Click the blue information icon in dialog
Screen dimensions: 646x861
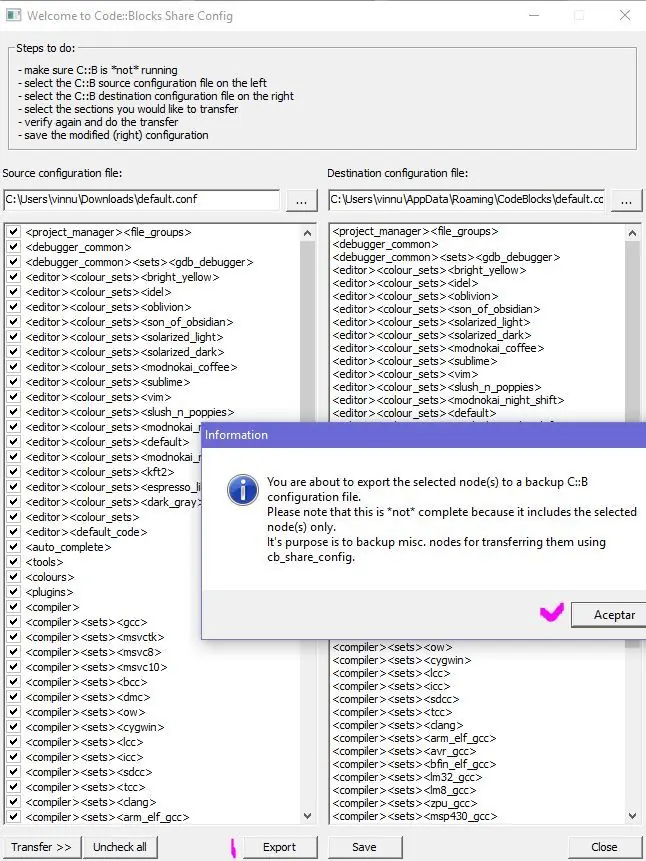tap(243, 489)
